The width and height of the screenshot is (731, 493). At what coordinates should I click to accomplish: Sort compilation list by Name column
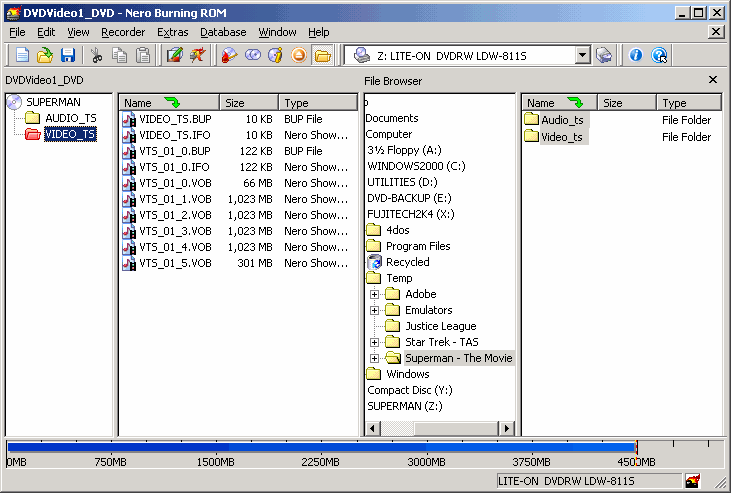tap(169, 103)
